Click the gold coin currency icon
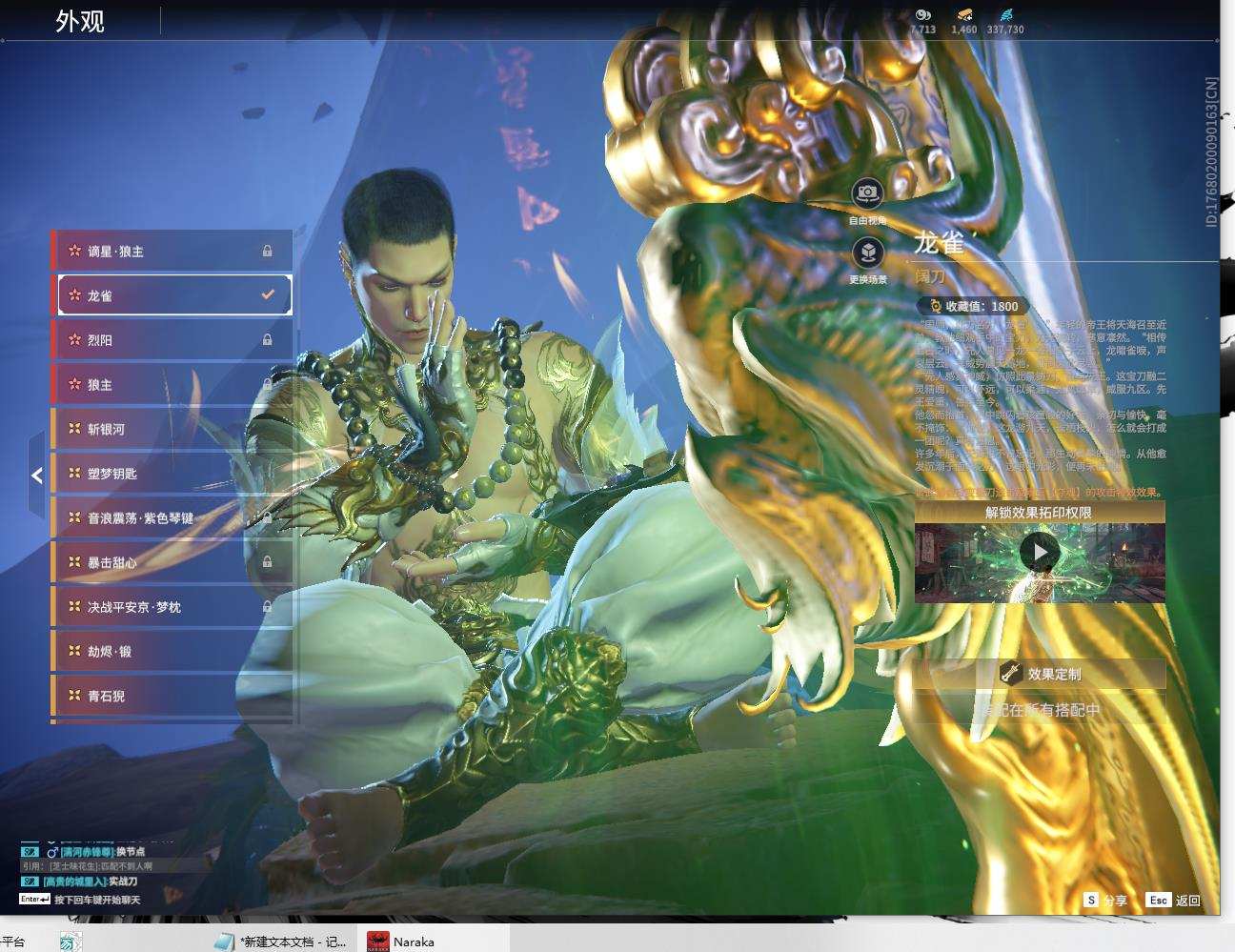 pos(922,14)
